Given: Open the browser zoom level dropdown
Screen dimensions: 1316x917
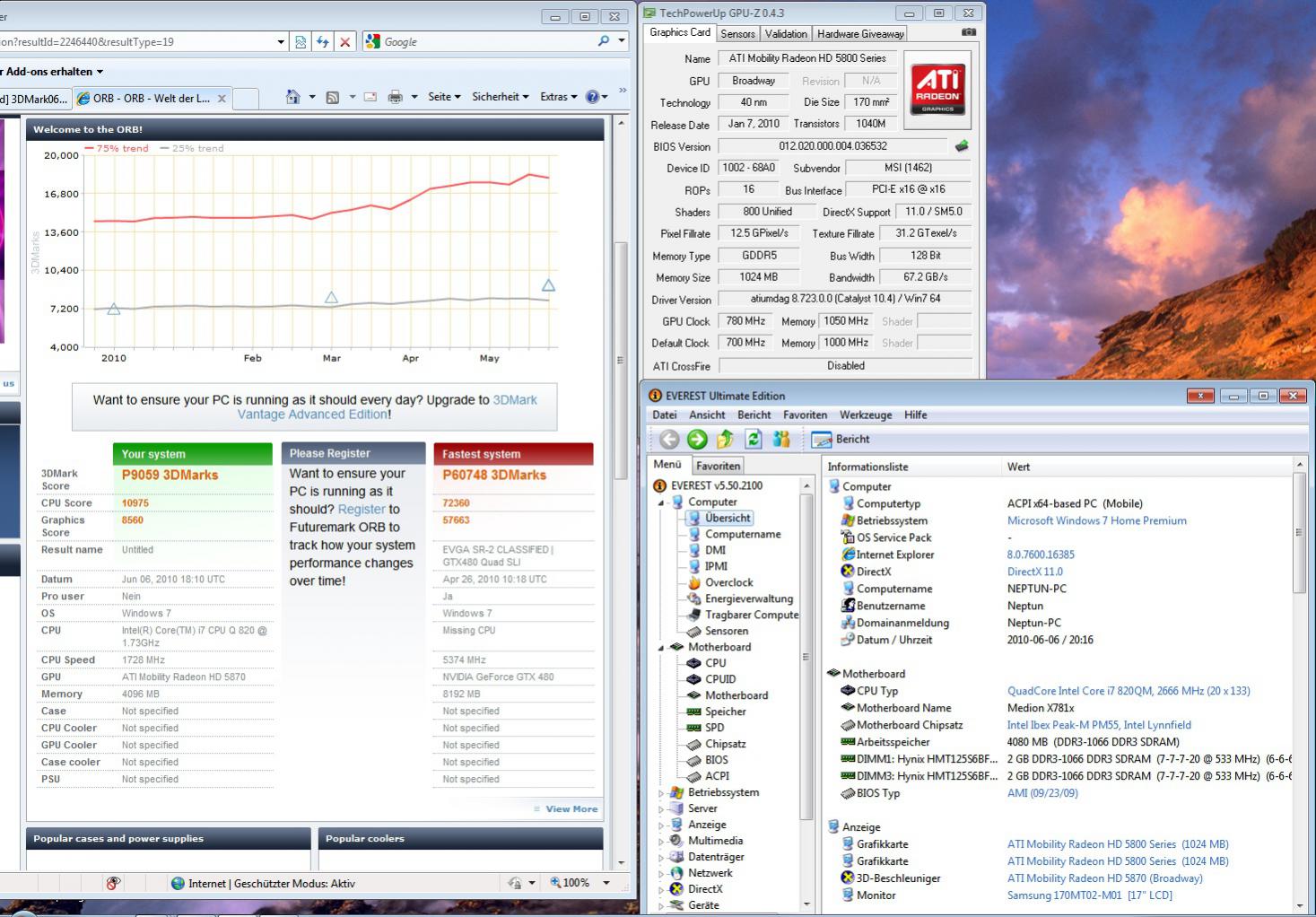Looking at the screenshot, I should tap(606, 883).
